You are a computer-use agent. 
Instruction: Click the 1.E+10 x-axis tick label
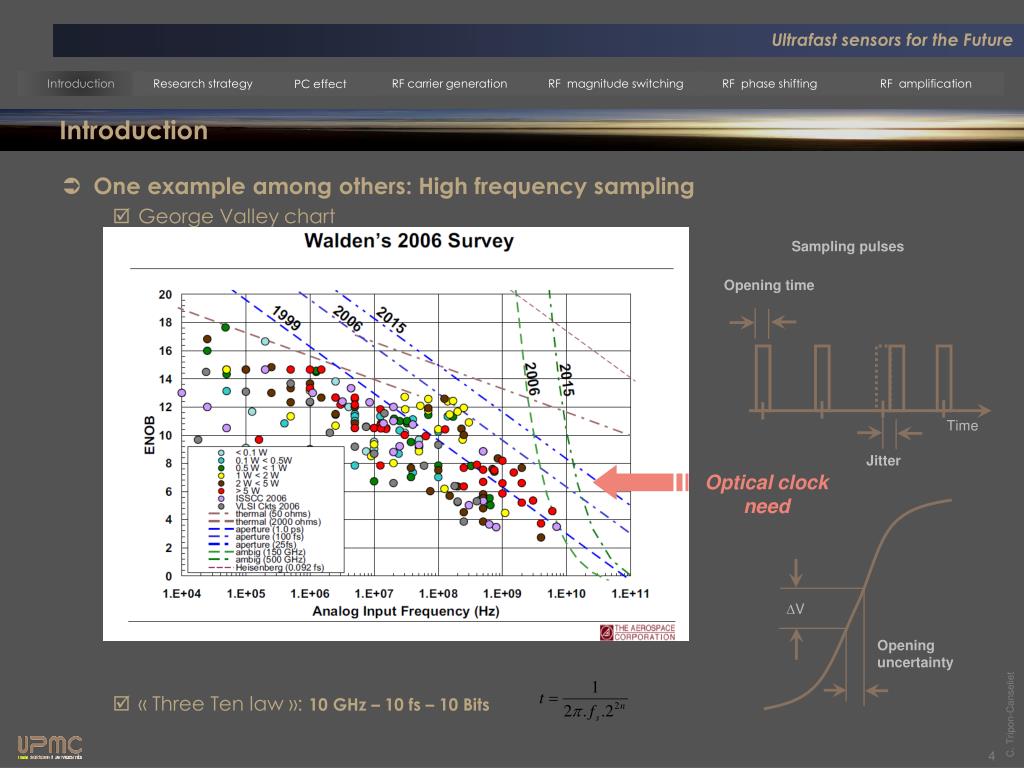click(x=566, y=594)
